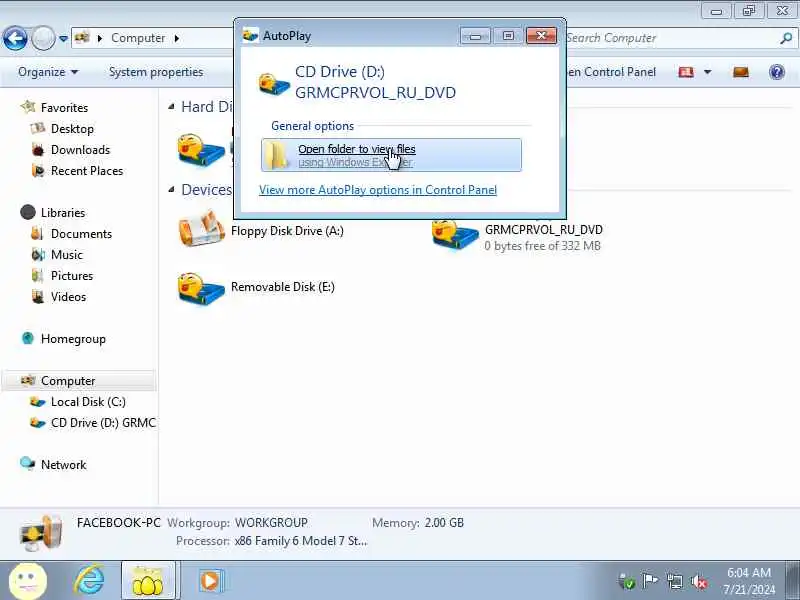The width and height of the screenshot is (800, 600).
Task: Click GRMCPRVOL_RU_DVD drive name
Action: [x=543, y=230]
